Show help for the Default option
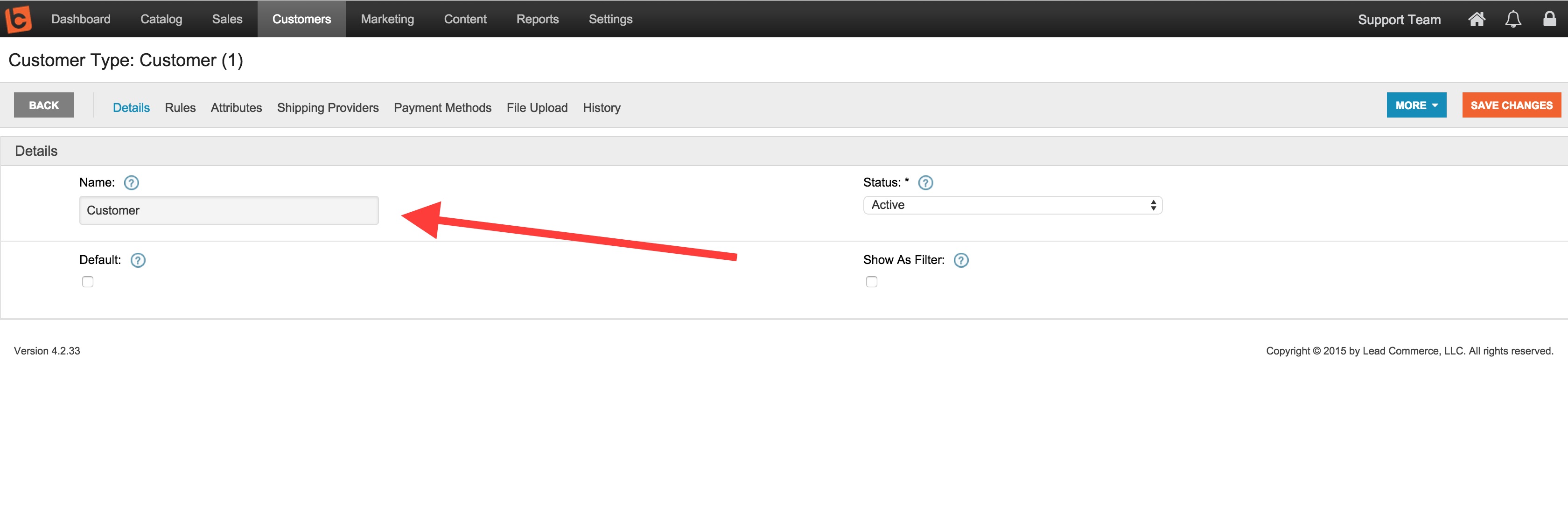The width and height of the screenshot is (1568, 514). pos(138,260)
